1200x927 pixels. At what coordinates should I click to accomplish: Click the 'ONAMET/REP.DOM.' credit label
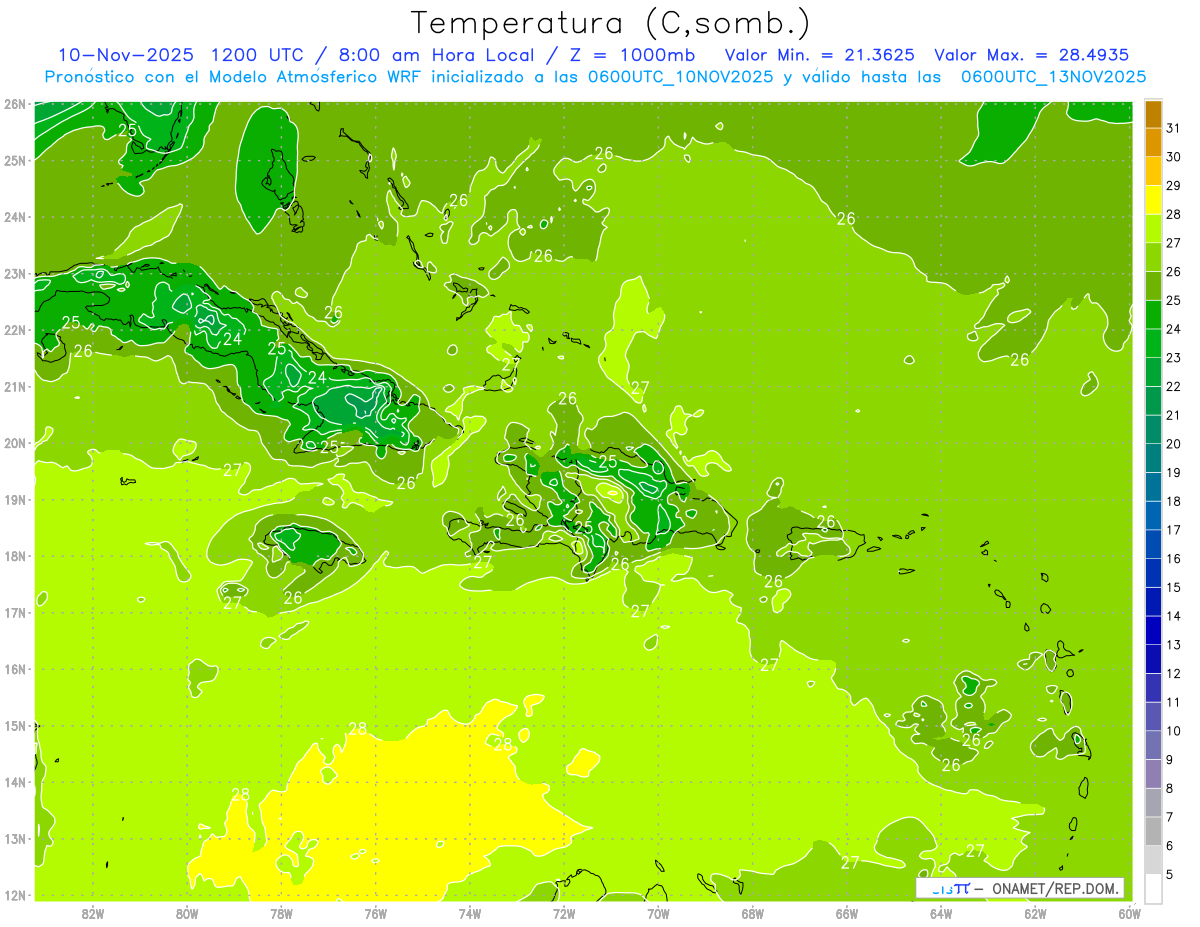[1054, 888]
